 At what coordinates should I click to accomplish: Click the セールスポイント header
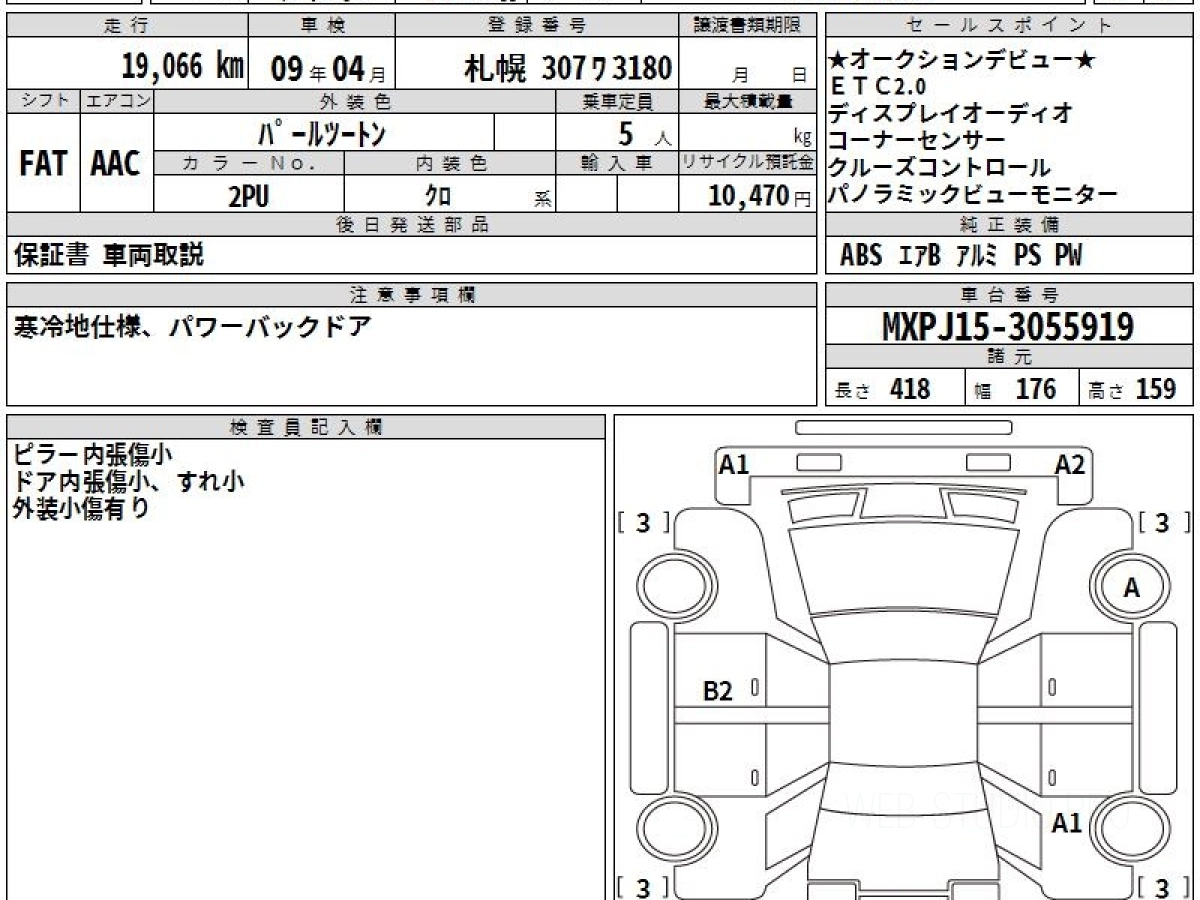1008,25
